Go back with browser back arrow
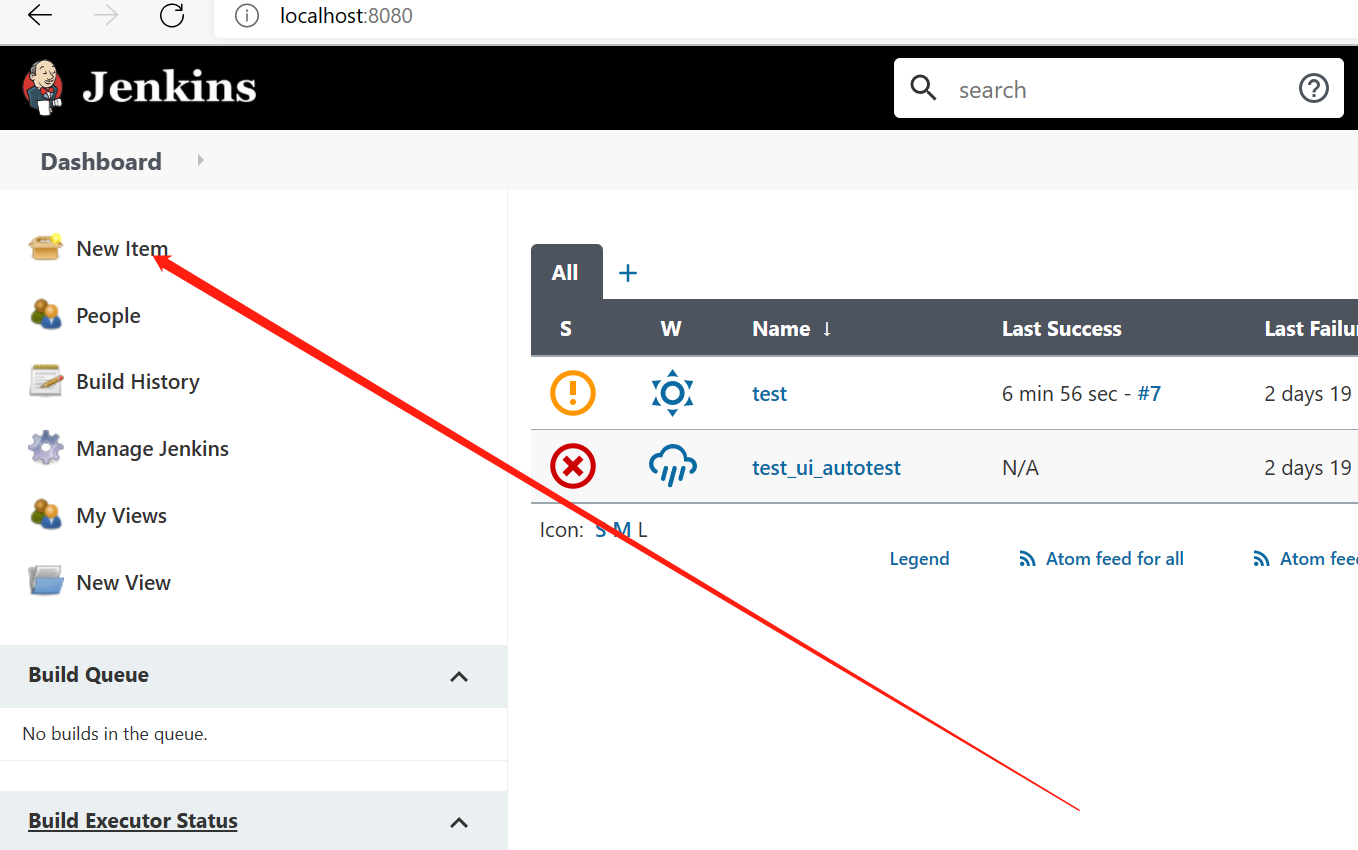 [40, 16]
